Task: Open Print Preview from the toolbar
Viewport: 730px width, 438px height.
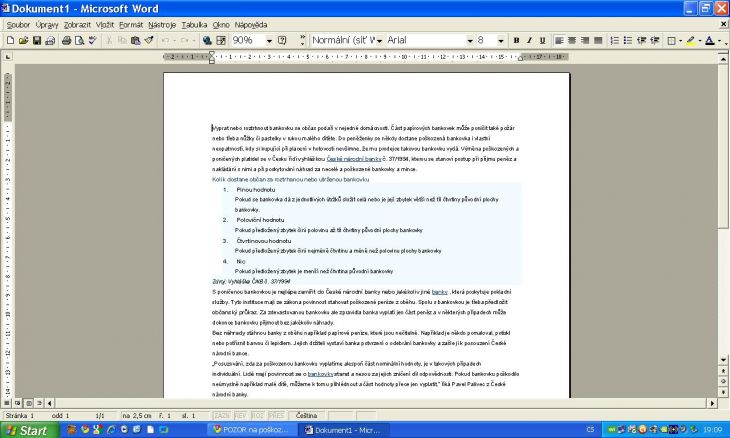Action: (x=80, y=40)
